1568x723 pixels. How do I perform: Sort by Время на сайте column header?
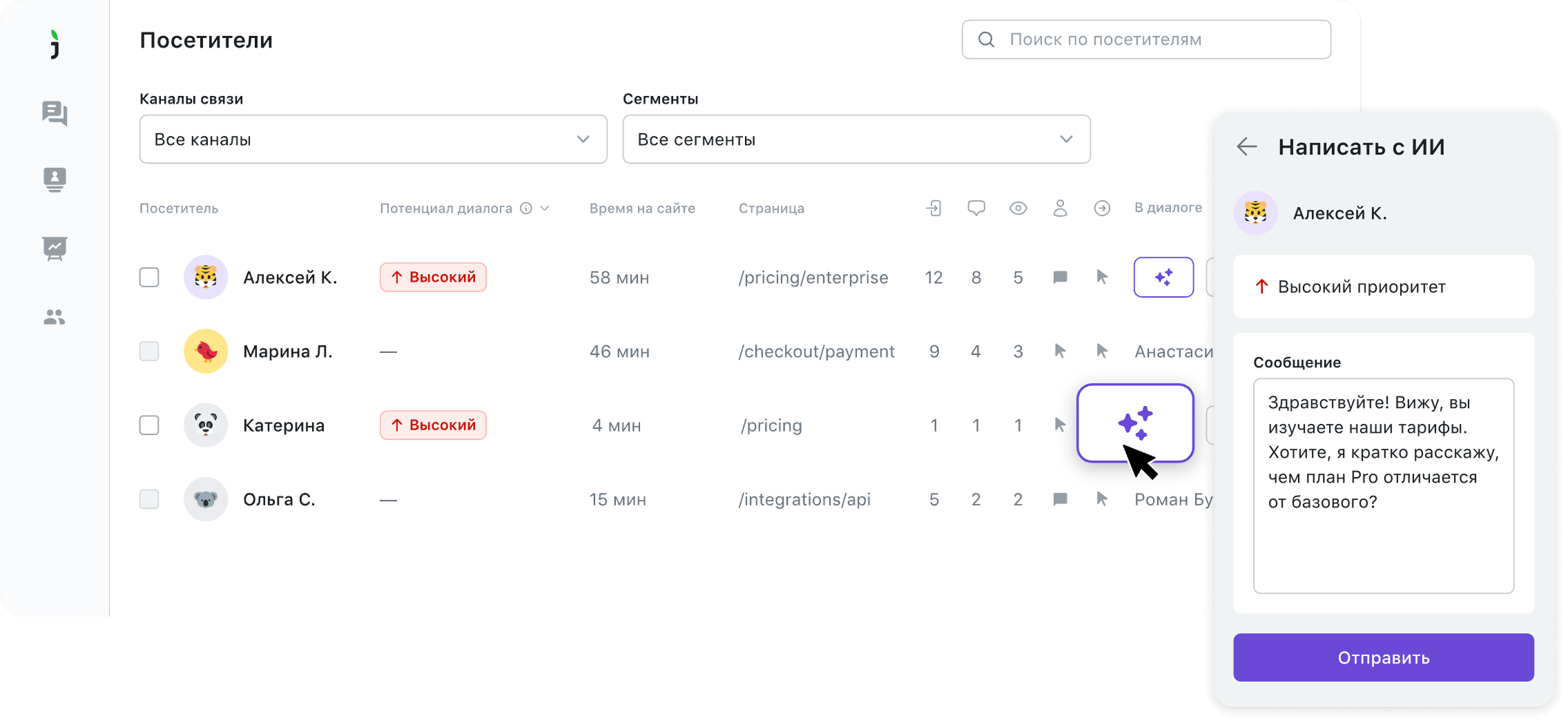pyautogui.click(x=642, y=208)
